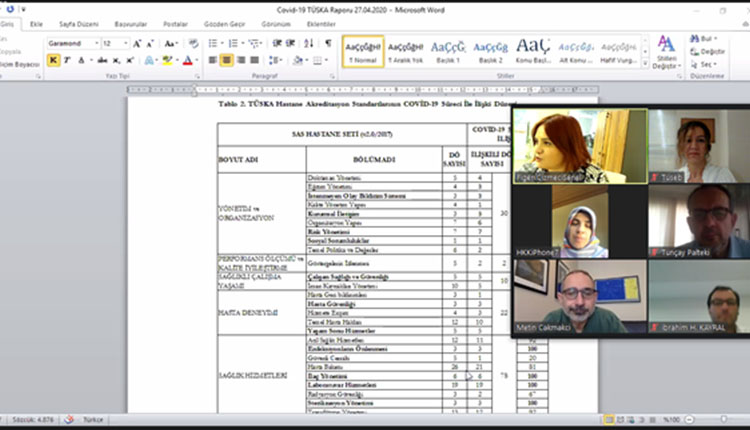Click the Sort A-Z icon
Screen dimensions: 750x430
(x=311, y=44)
